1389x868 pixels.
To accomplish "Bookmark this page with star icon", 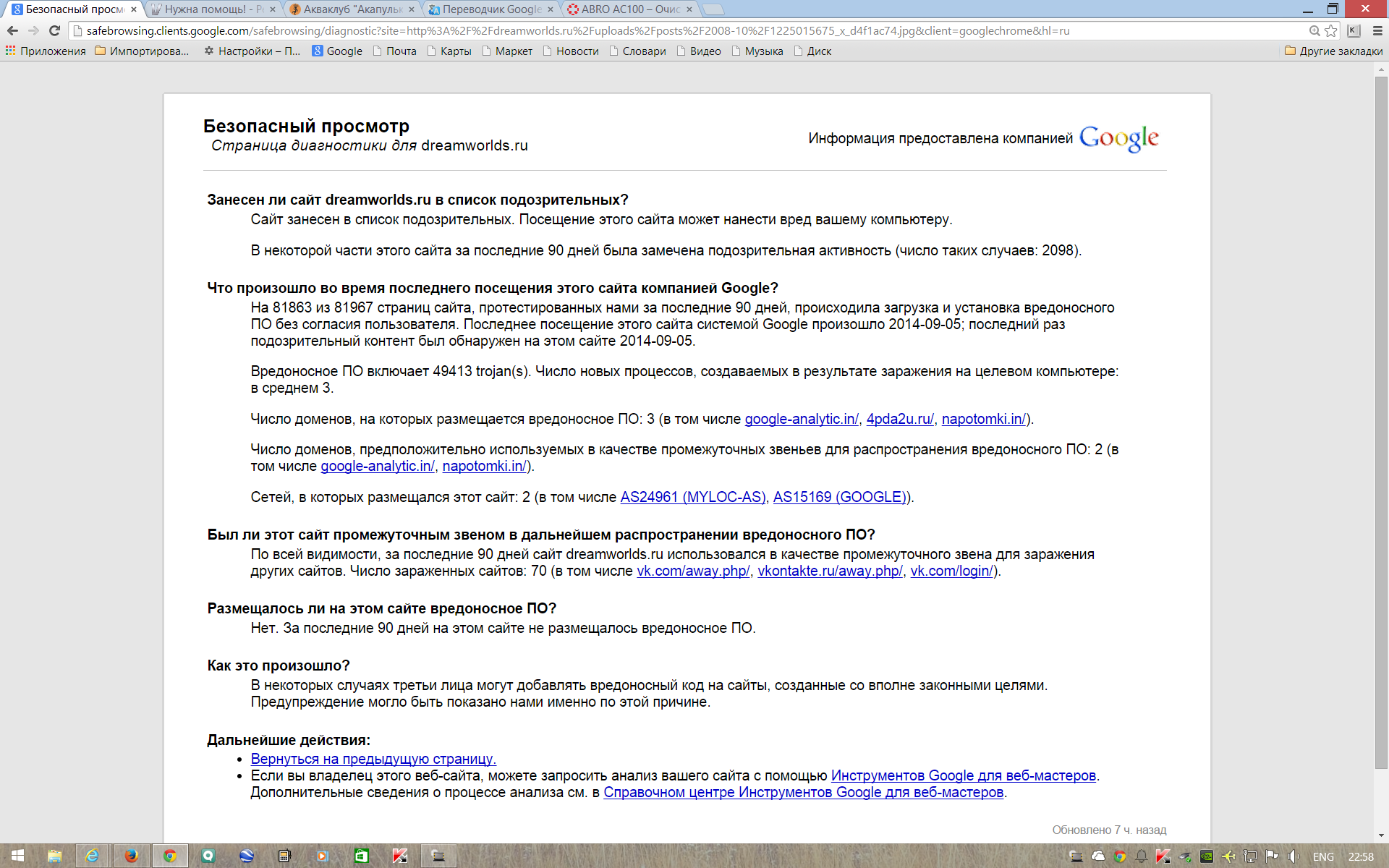I will coord(1330,30).
